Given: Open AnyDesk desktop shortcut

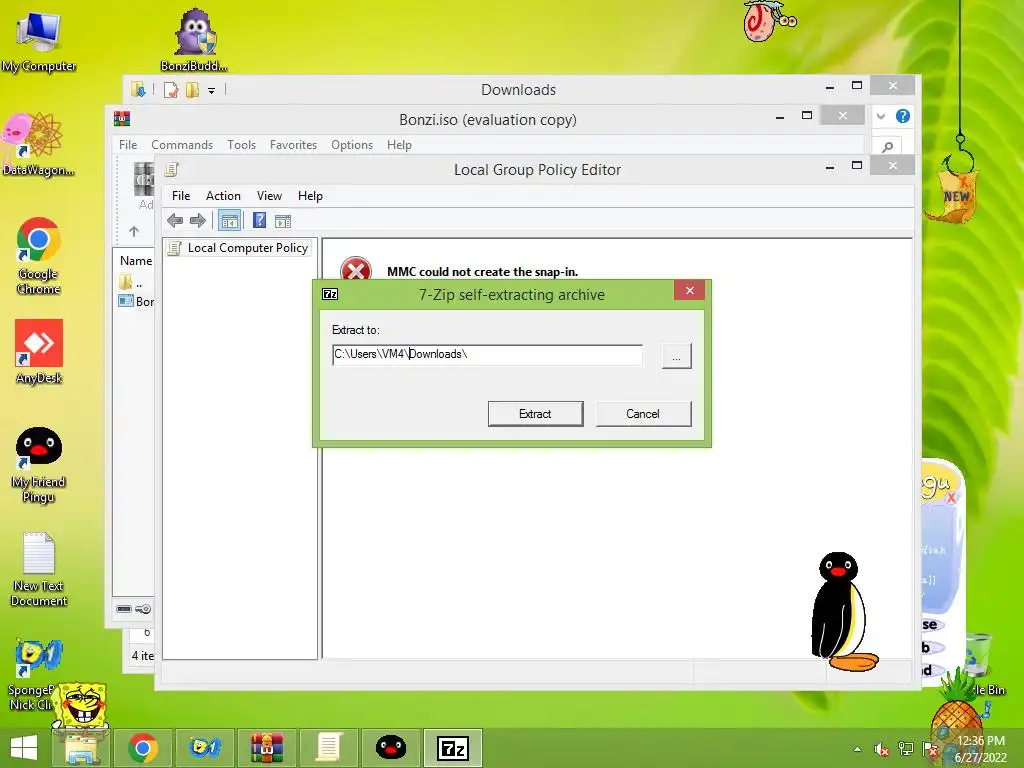Looking at the screenshot, I should point(39,352).
